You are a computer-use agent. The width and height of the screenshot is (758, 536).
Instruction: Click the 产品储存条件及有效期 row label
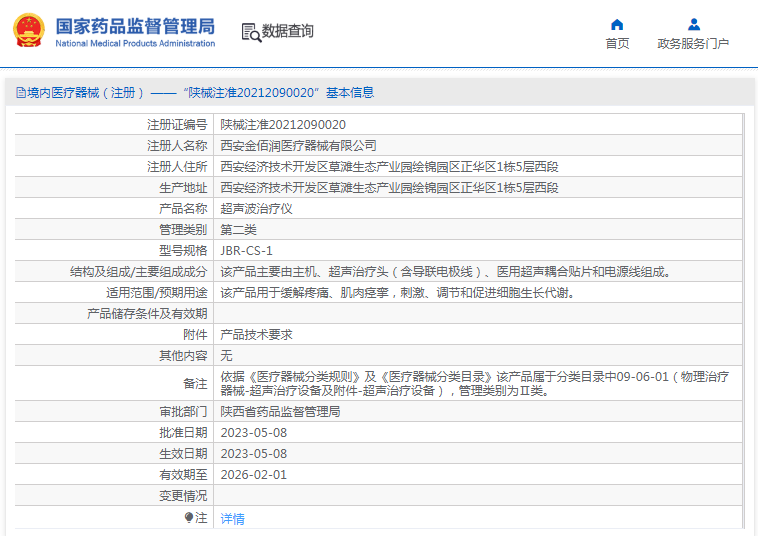(x=147, y=314)
